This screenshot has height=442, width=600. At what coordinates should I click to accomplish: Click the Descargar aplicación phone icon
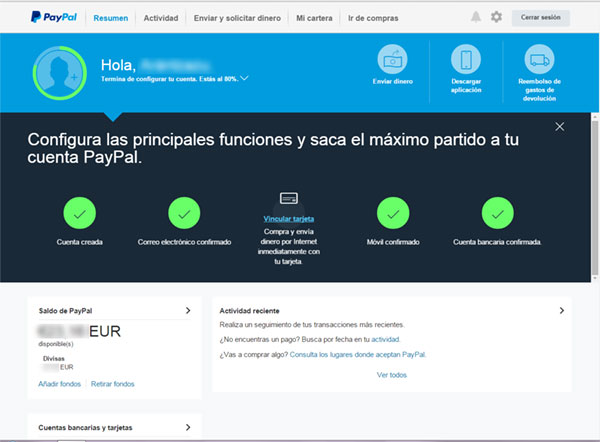click(466, 59)
